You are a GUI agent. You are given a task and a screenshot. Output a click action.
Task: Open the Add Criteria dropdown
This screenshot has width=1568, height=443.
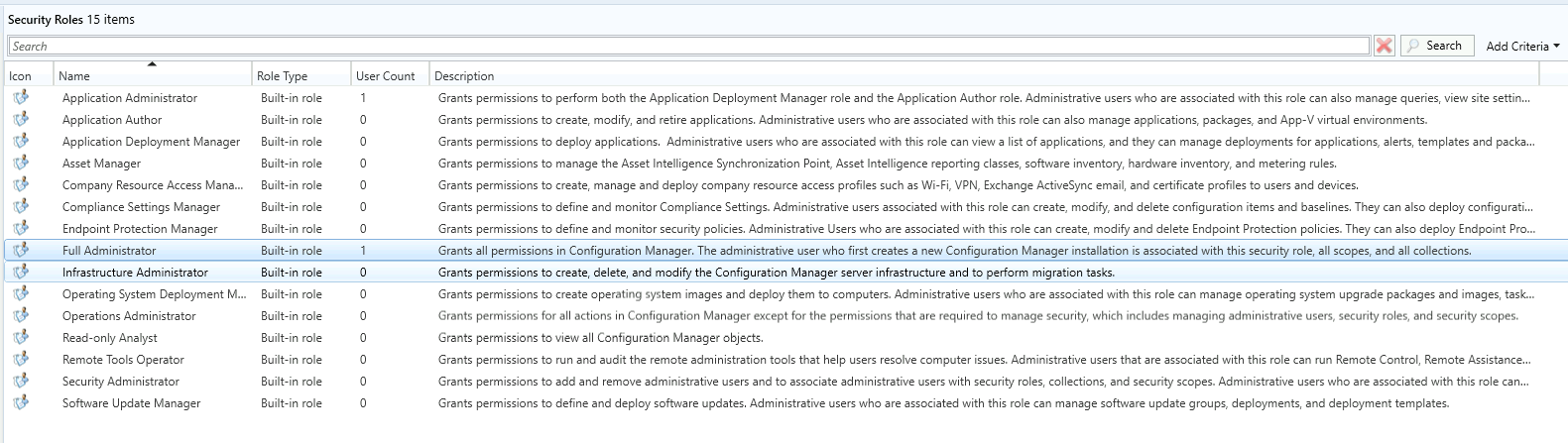(x=1522, y=47)
